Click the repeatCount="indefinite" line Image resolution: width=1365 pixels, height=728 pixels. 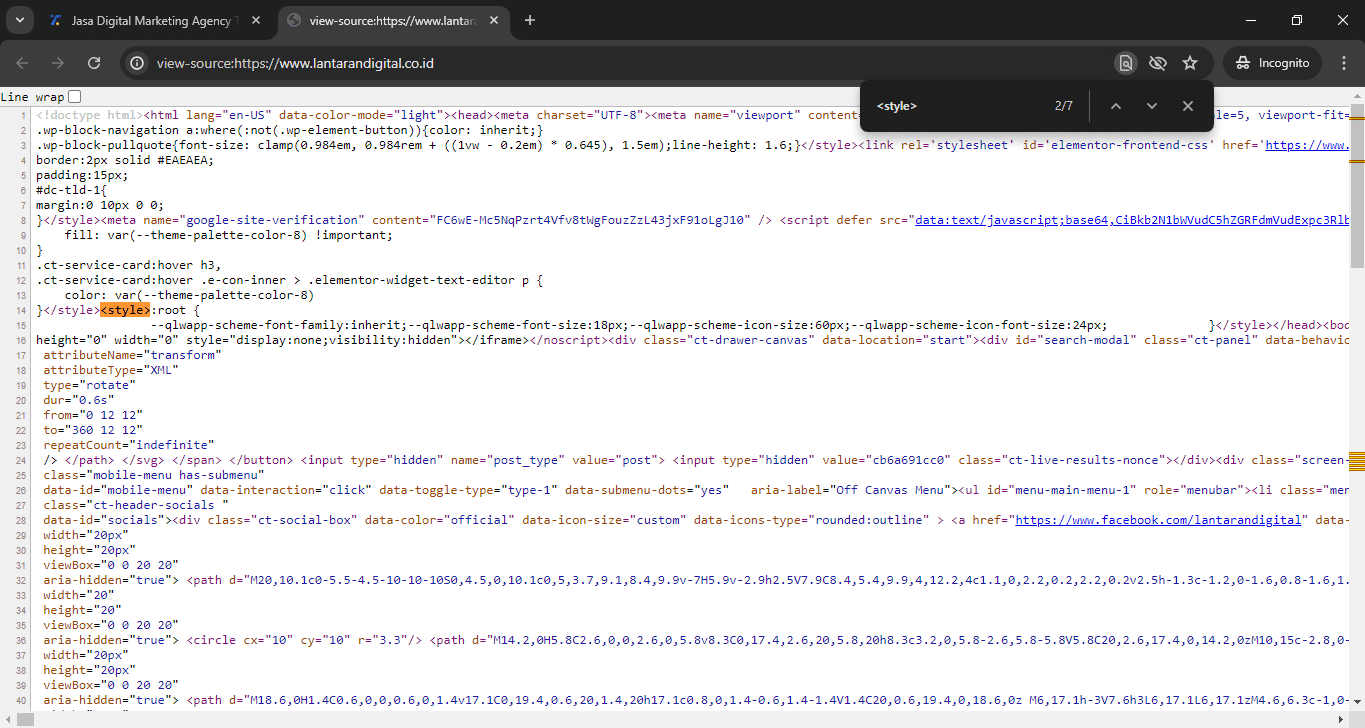pyautogui.click(x=129, y=445)
